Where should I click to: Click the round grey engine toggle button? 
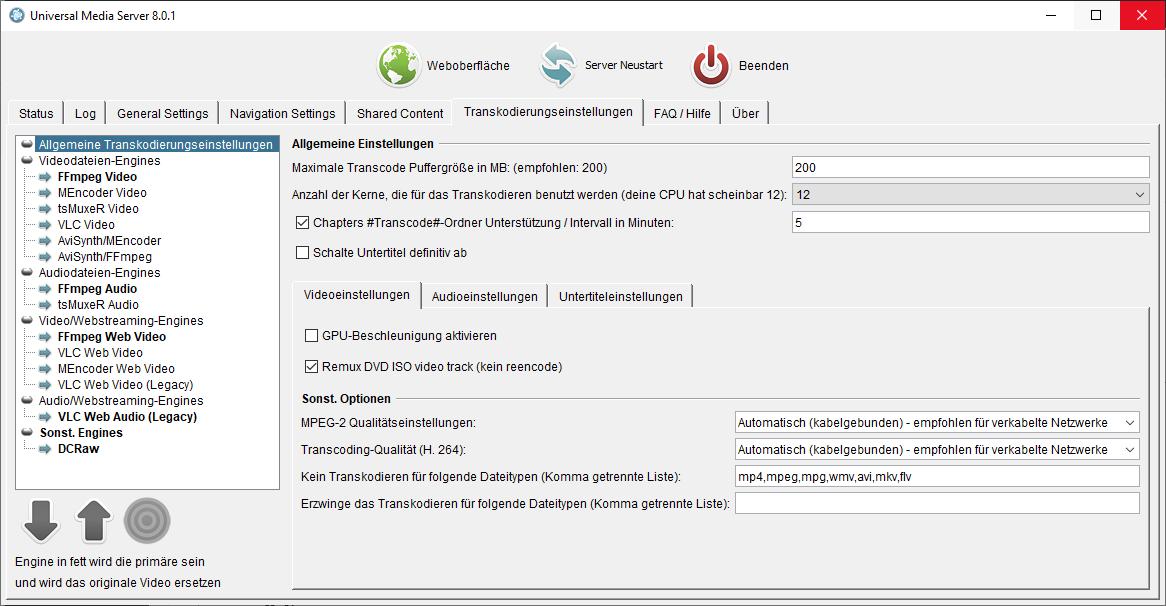pos(147,520)
